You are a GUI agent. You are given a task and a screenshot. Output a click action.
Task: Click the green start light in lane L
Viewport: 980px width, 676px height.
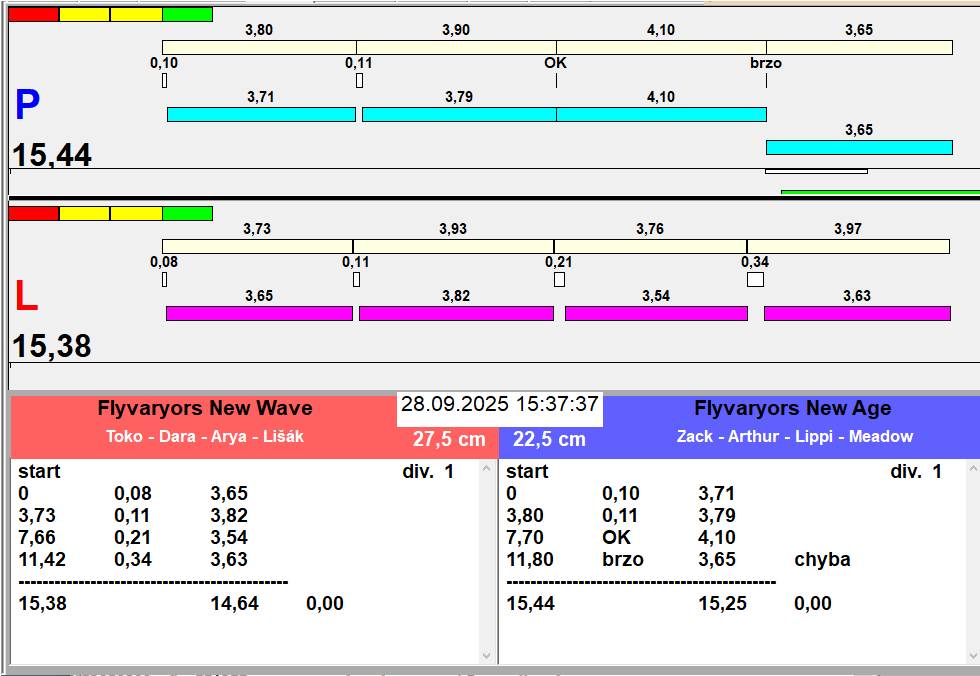(187, 213)
